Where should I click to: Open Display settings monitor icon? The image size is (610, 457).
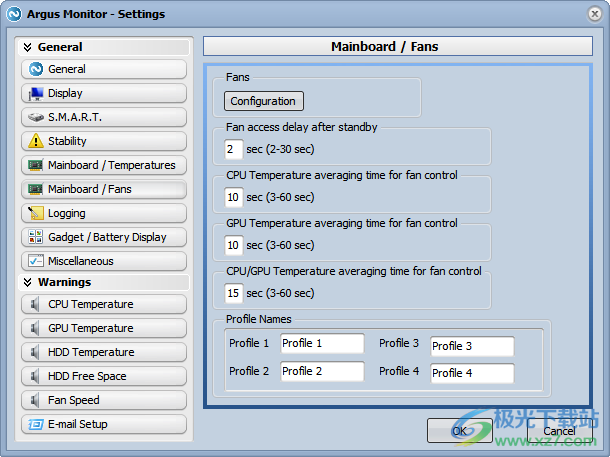point(36,93)
